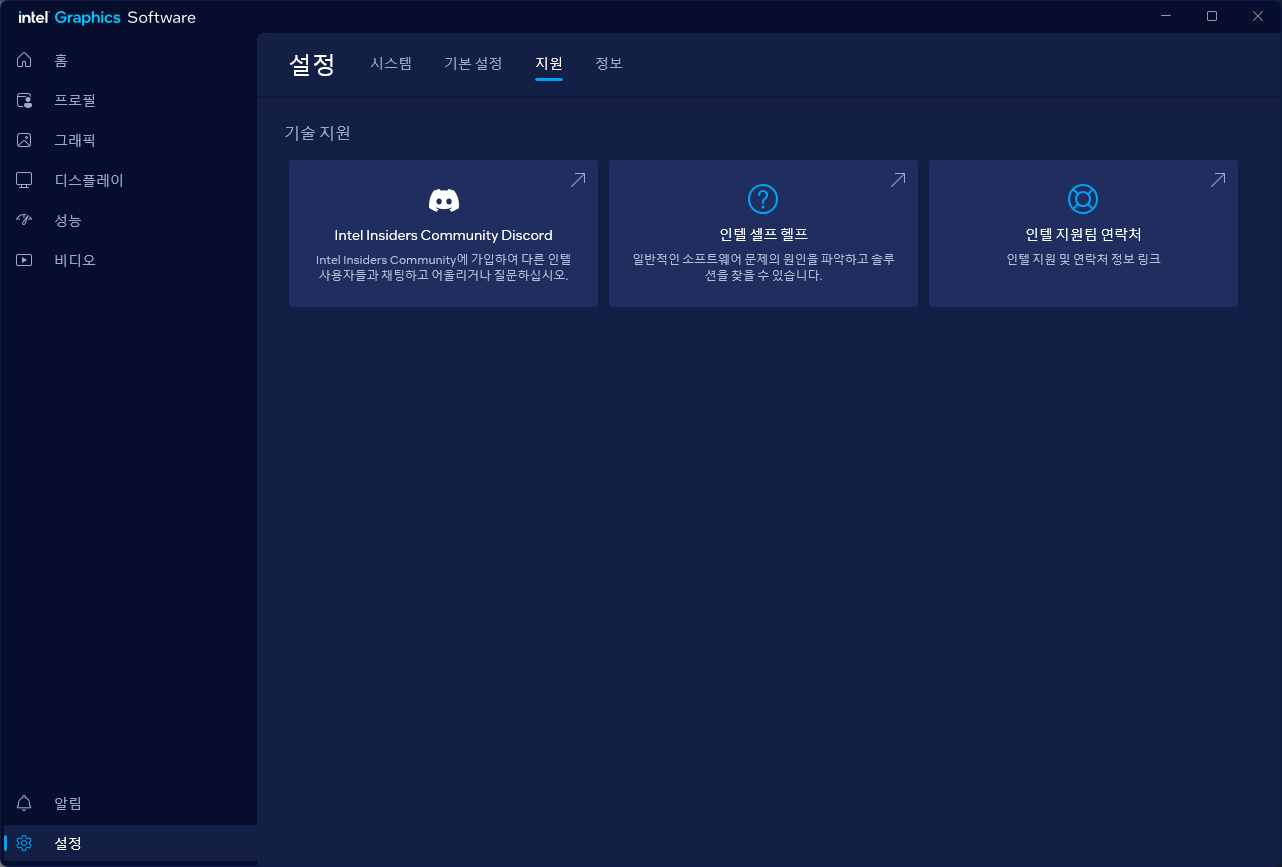Close the Intel Graphics Software window
The image size is (1282, 867).
1258,16
